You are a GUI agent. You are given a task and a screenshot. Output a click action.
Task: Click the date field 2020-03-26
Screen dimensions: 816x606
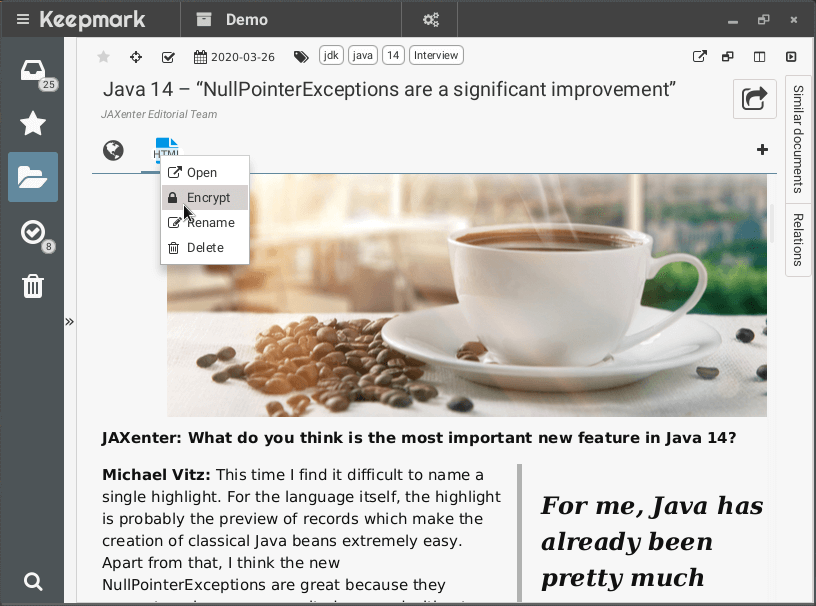(237, 57)
